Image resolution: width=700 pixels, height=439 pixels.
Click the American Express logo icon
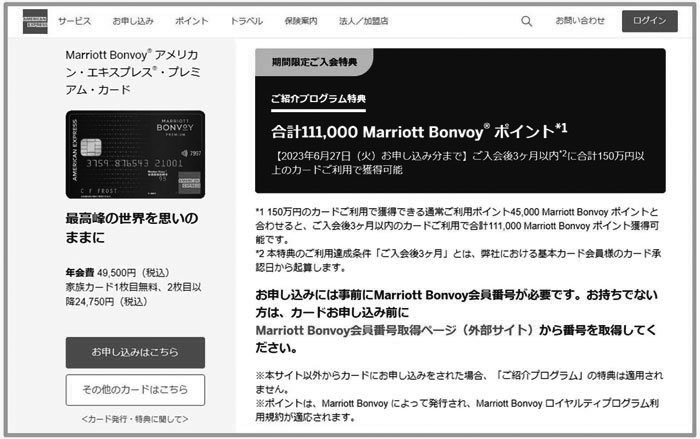(35, 21)
